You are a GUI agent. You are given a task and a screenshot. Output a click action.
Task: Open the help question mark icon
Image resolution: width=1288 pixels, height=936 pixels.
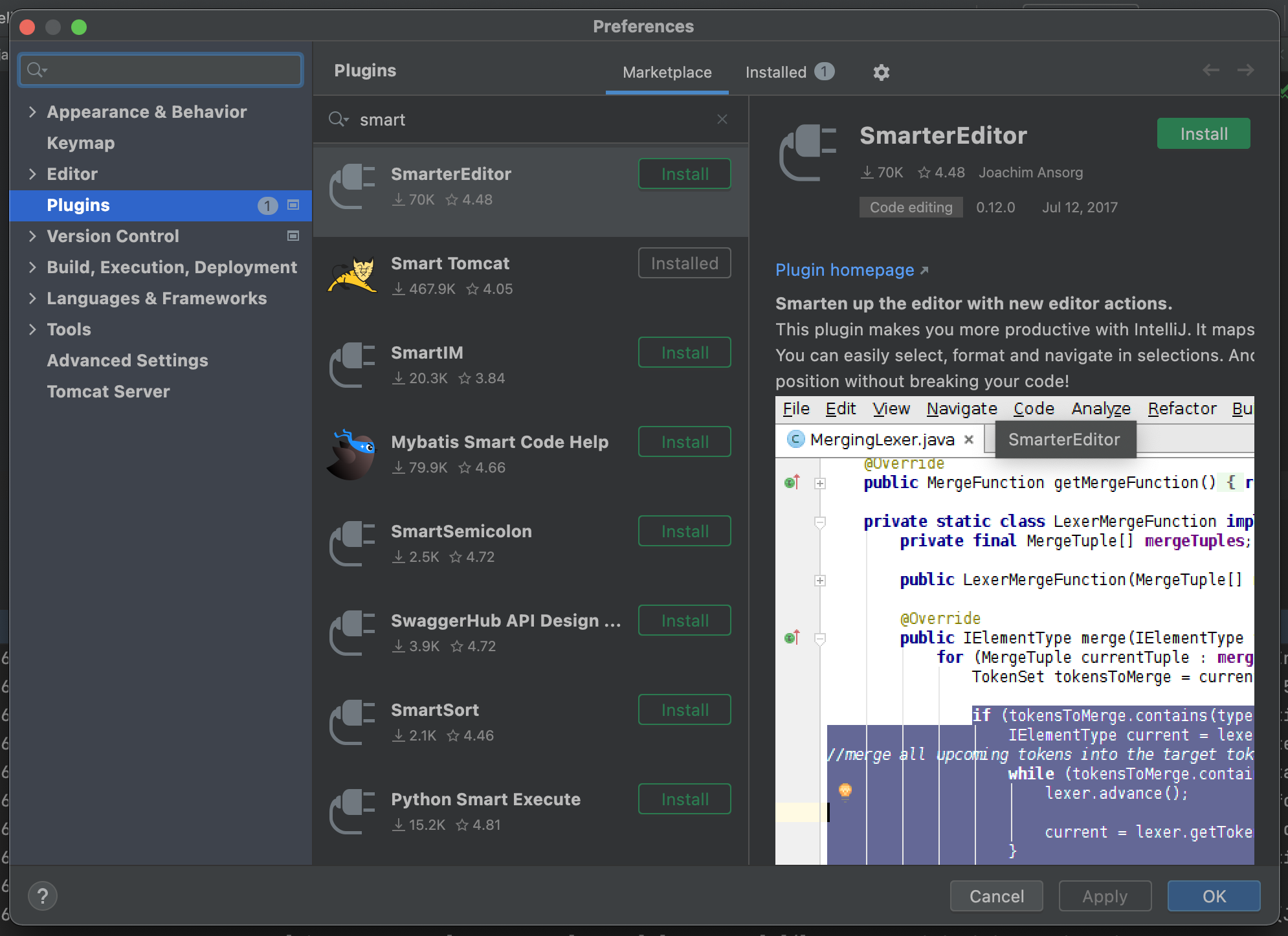coord(43,896)
